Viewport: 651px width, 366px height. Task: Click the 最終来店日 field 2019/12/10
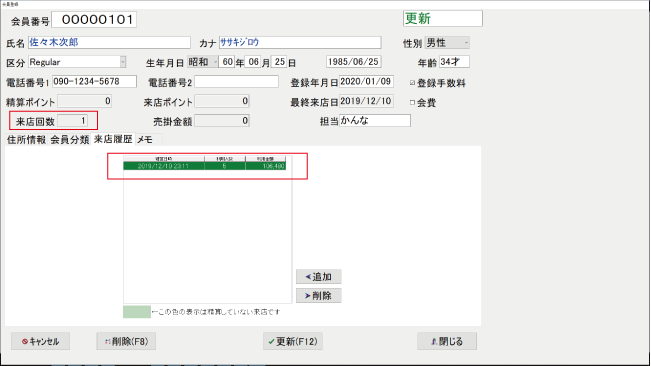(x=366, y=101)
